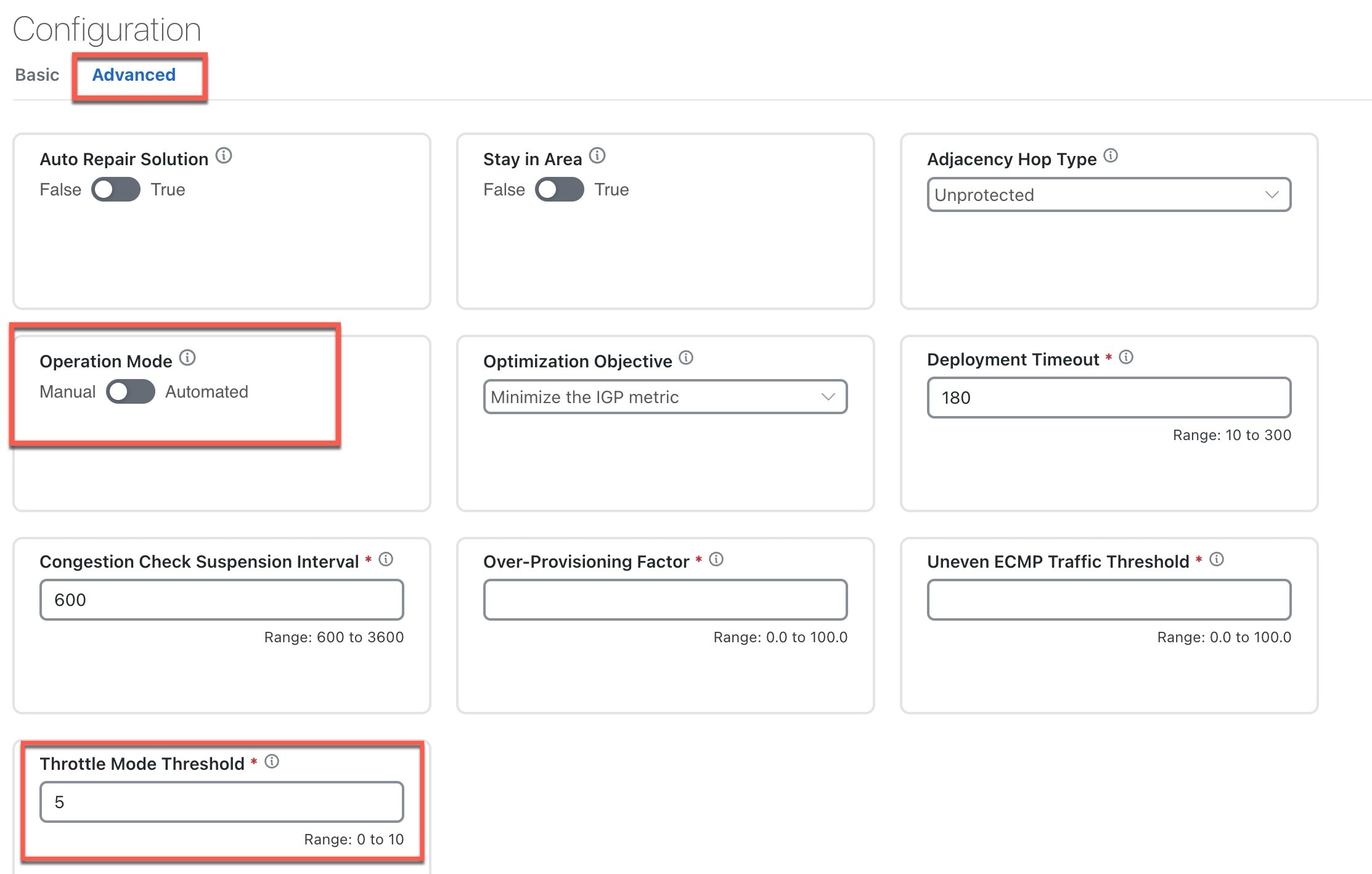Viewport: 1372px width, 874px height.
Task: Switch Operation Mode to Automated
Action: pyautogui.click(x=131, y=391)
